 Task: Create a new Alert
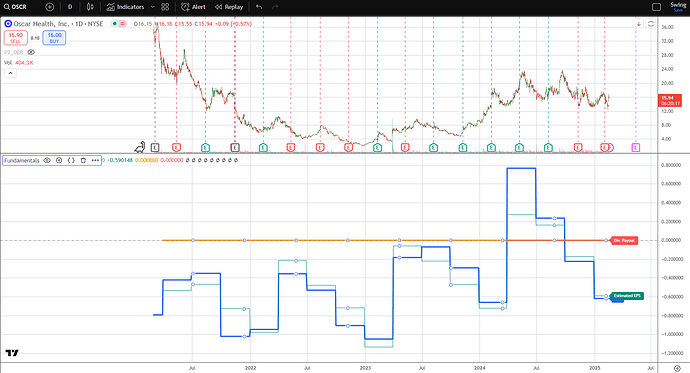coord(193,7)
